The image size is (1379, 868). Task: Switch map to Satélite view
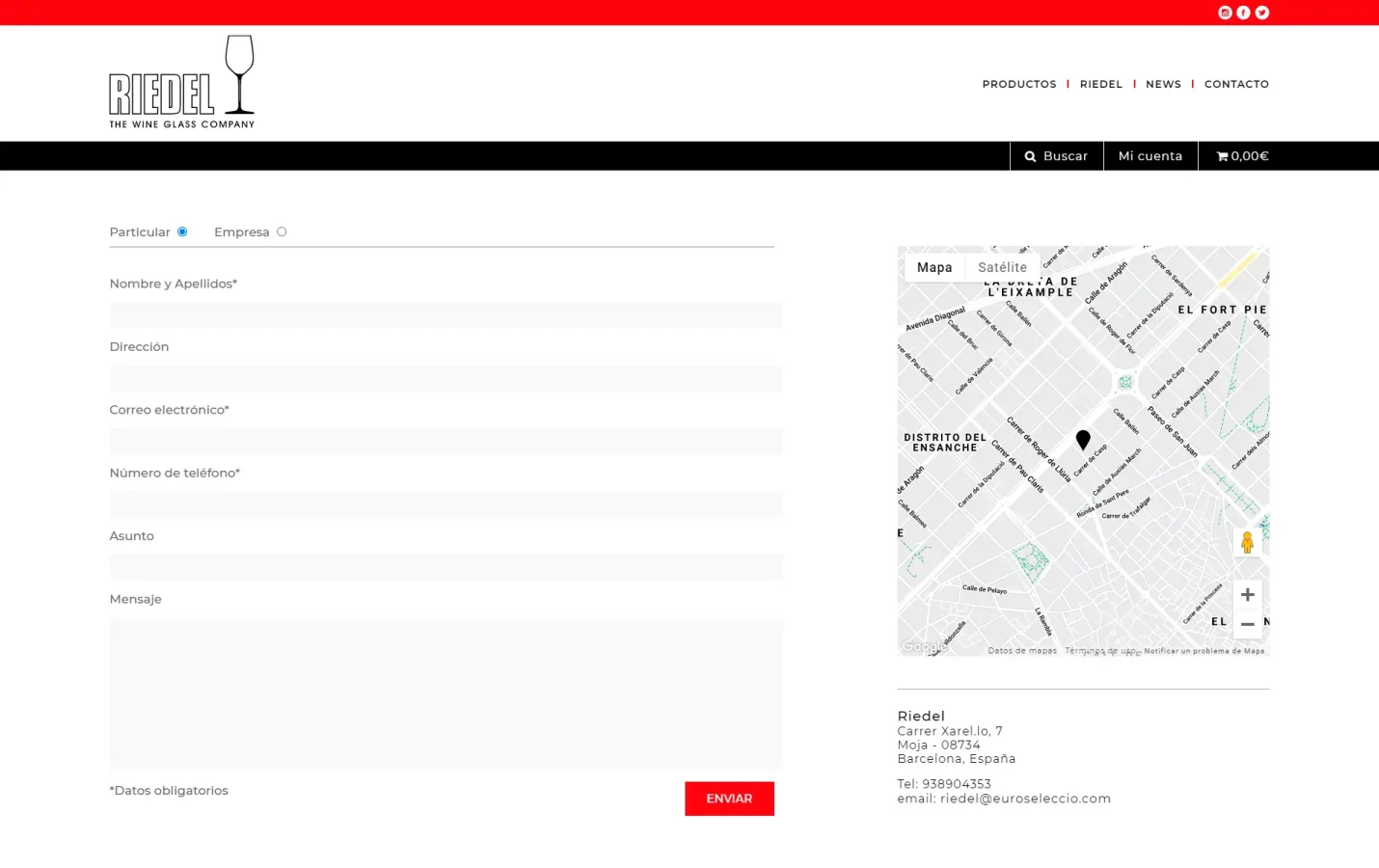coord(1002,267)
